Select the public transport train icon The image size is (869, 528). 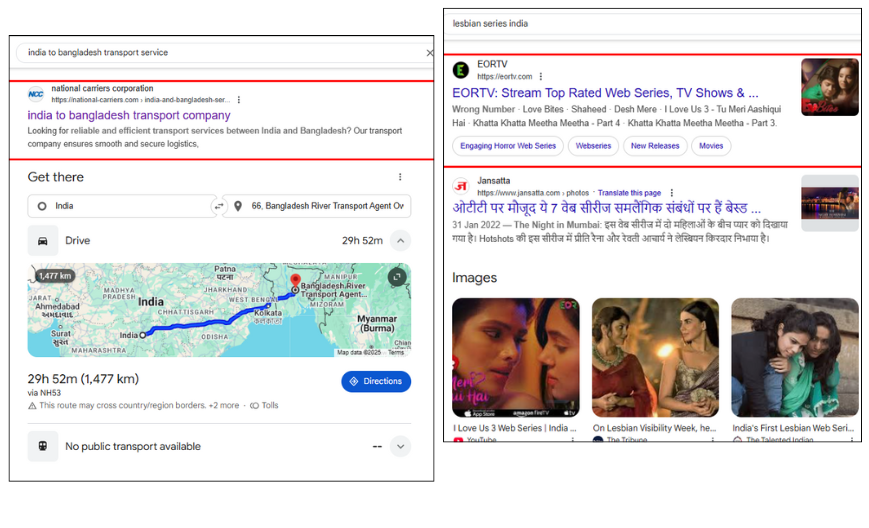click(43, 447)
